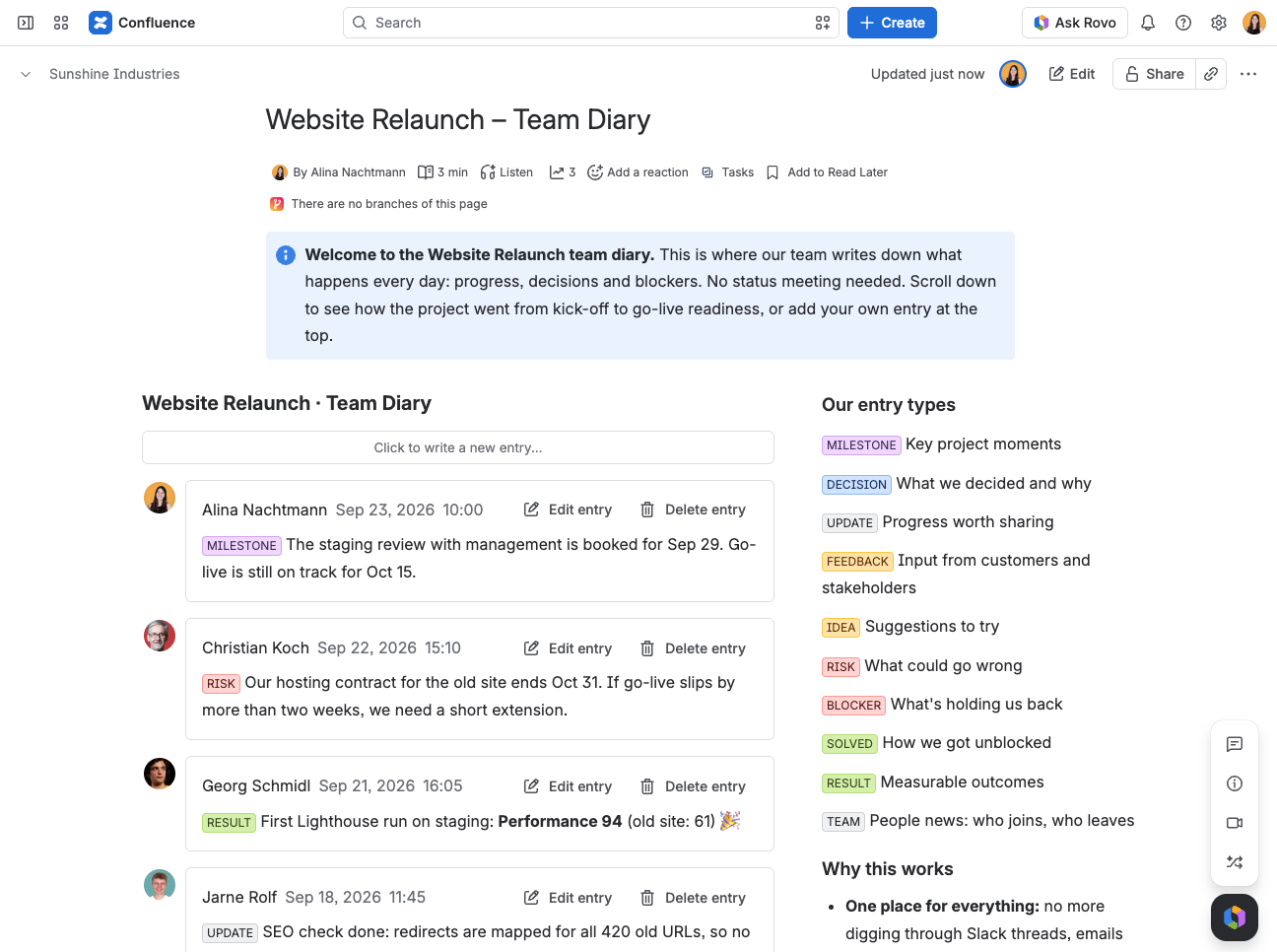Edit Christian Koch's diary entry
The width and height of the screenshot is (1277, 952).
point(568,648)
